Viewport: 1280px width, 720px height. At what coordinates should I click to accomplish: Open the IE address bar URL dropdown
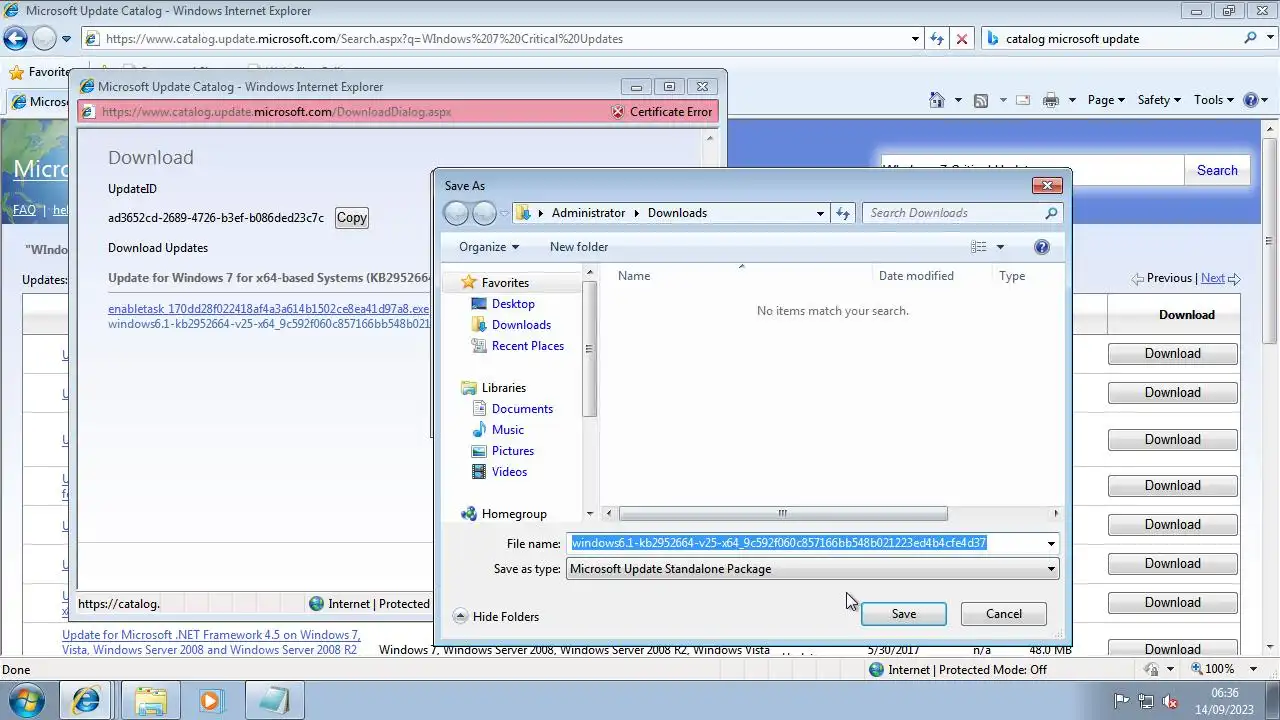pos(915,39)
